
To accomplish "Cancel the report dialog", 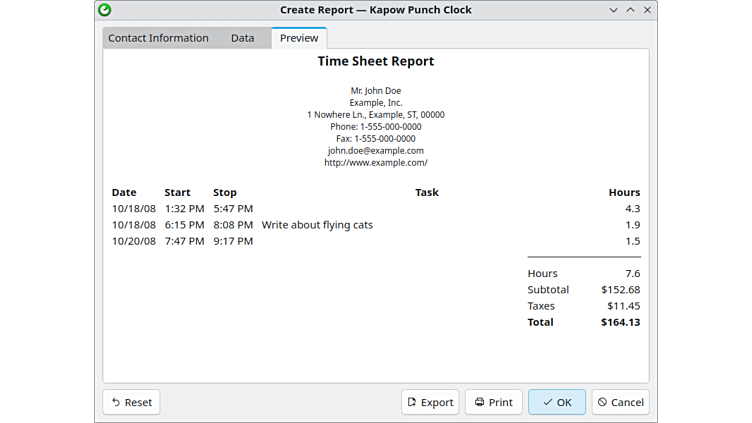I will [x=620, y=402].
